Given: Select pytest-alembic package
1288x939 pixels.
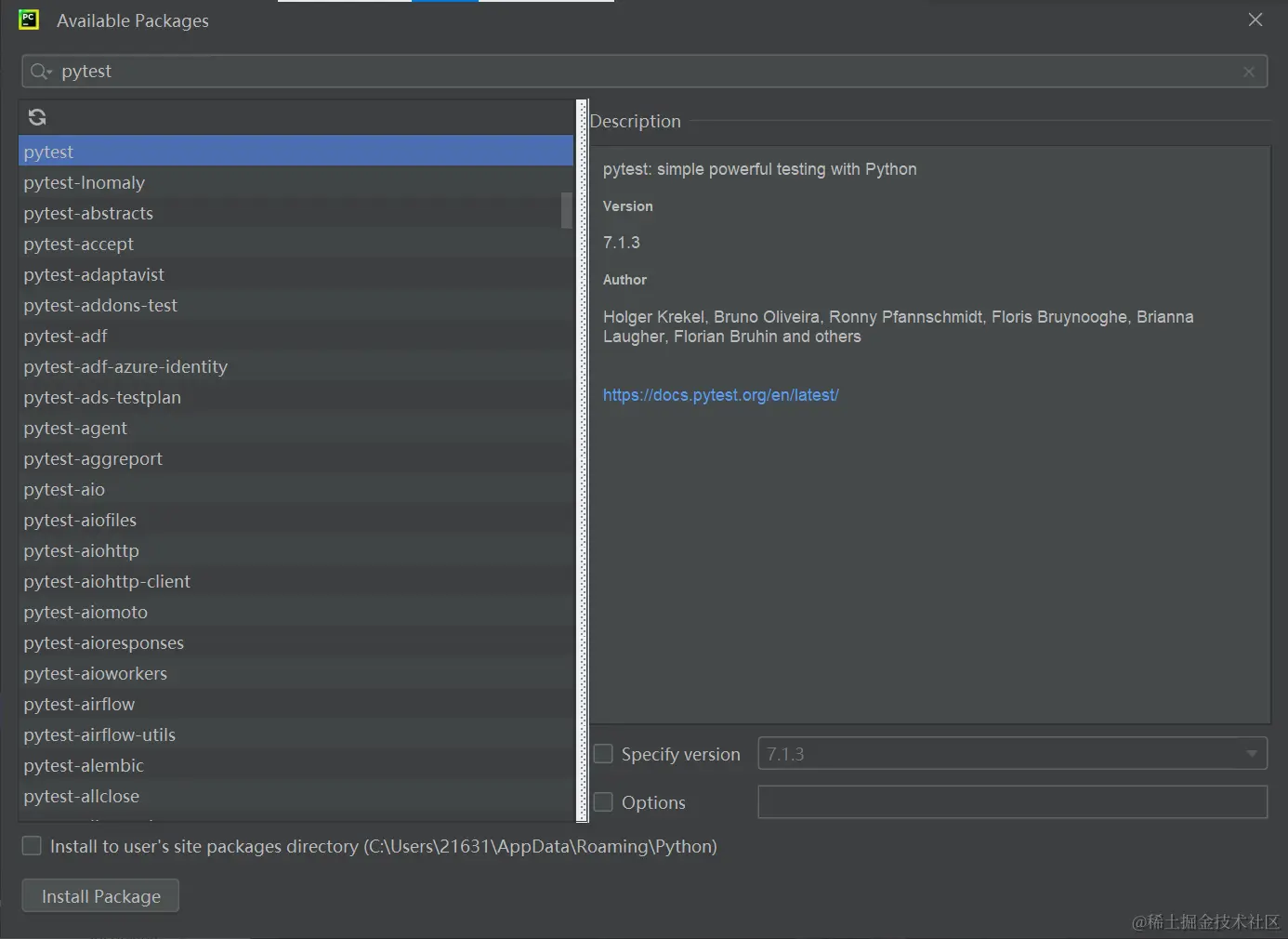Looking at the screenshot, I should tap(296, 765).
